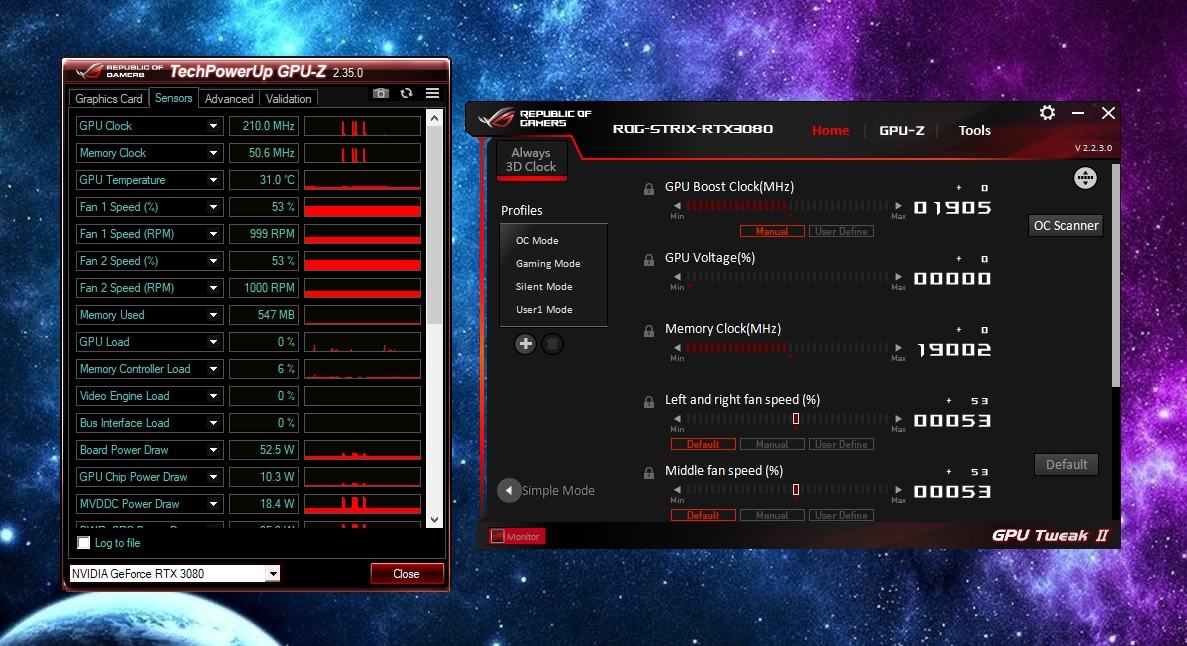Open the Memory Clock sensor dropdown
Image resolution: width=1187 pixels, height=646 pixels.
(x=213, y=153)
